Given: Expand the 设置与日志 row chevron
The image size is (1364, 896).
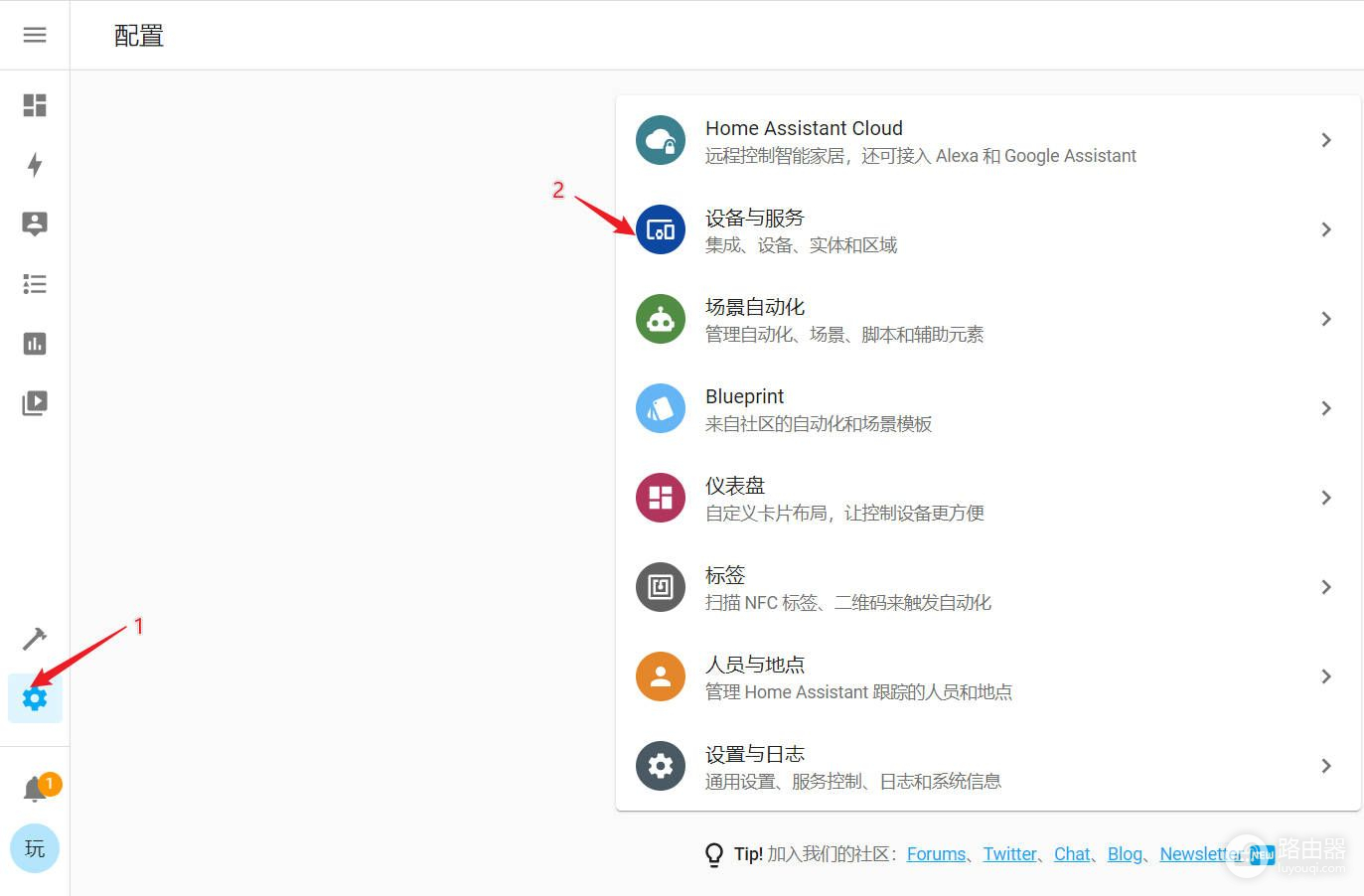Looking at the screenshot, I should click(1326, 766).
